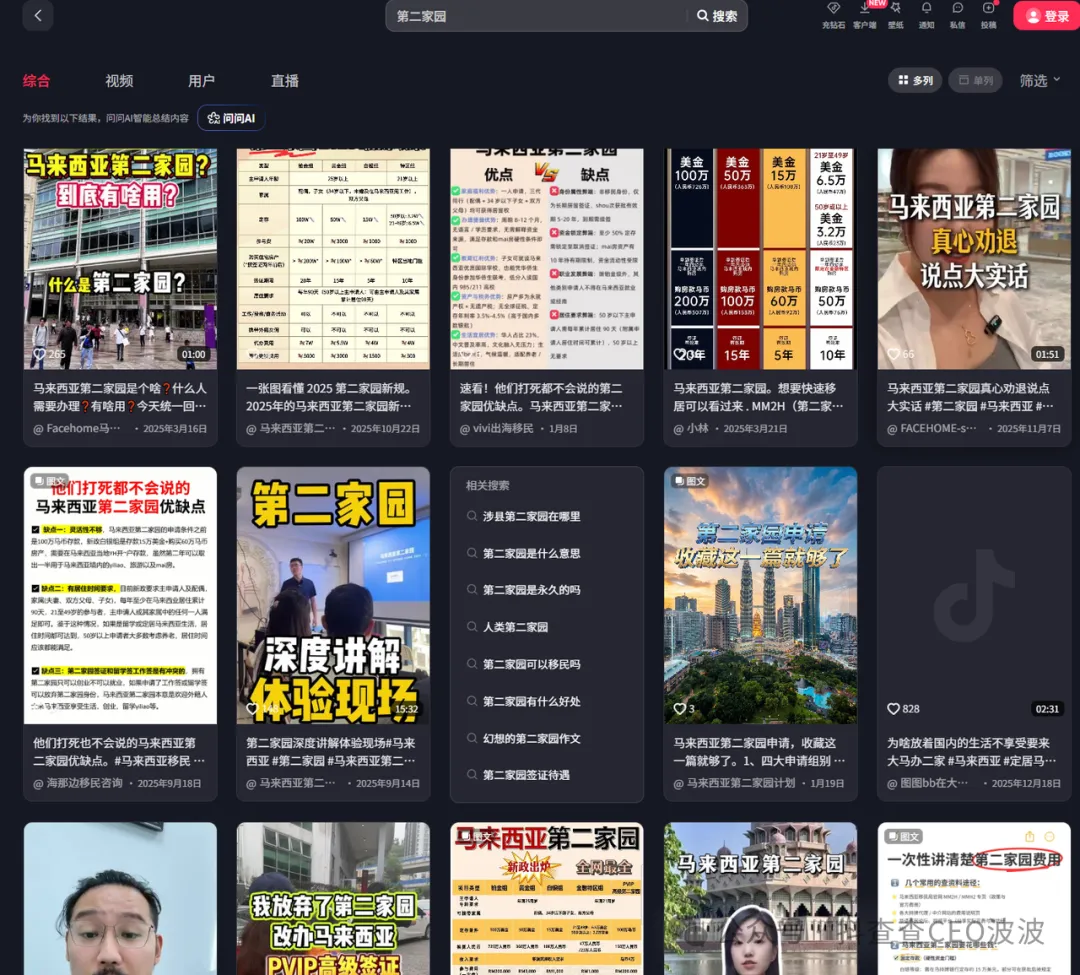Switch to the 视频 tab
The width and height of the screenshot is (1080, 975).
[x=119, y=81]
